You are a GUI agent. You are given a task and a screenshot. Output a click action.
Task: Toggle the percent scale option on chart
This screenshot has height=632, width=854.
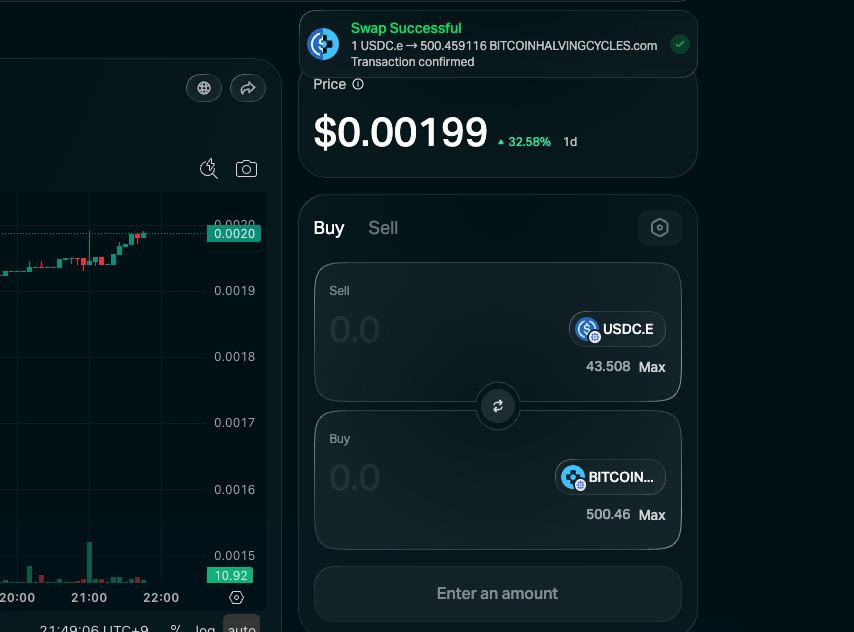tap(175, 628)
